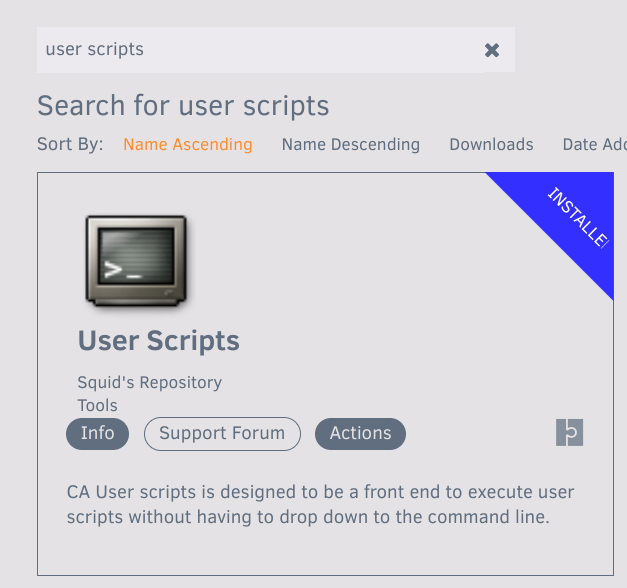Click empty area right of the monitor icon

330,260
